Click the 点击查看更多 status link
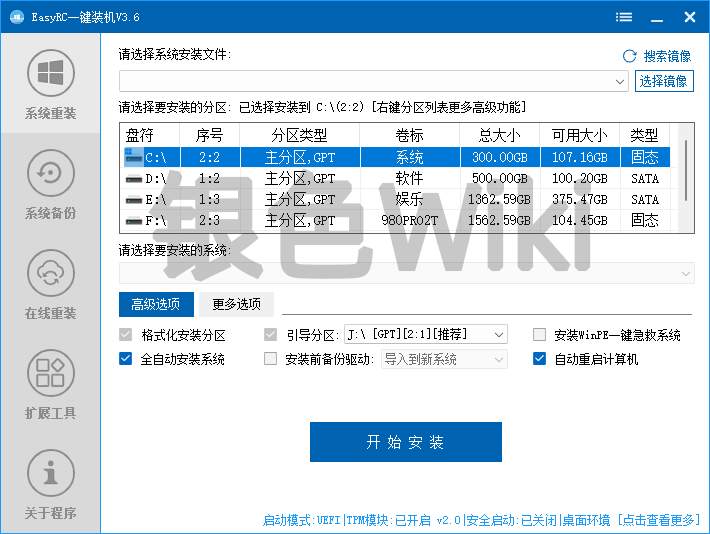710x534 pixels. (660, 520)
